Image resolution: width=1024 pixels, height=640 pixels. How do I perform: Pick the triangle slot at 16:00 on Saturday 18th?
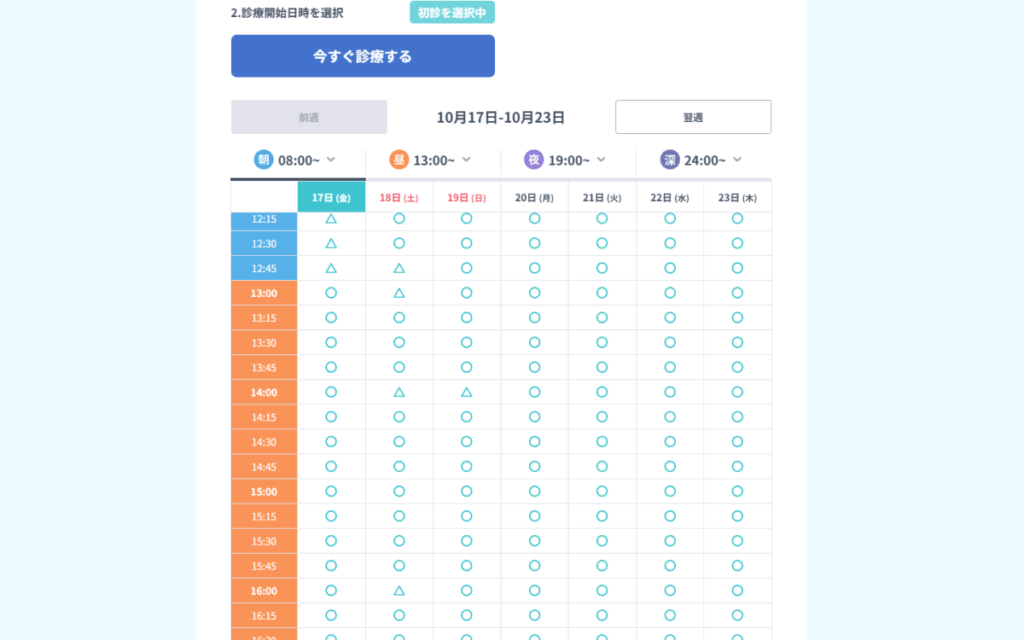point(399,591)
